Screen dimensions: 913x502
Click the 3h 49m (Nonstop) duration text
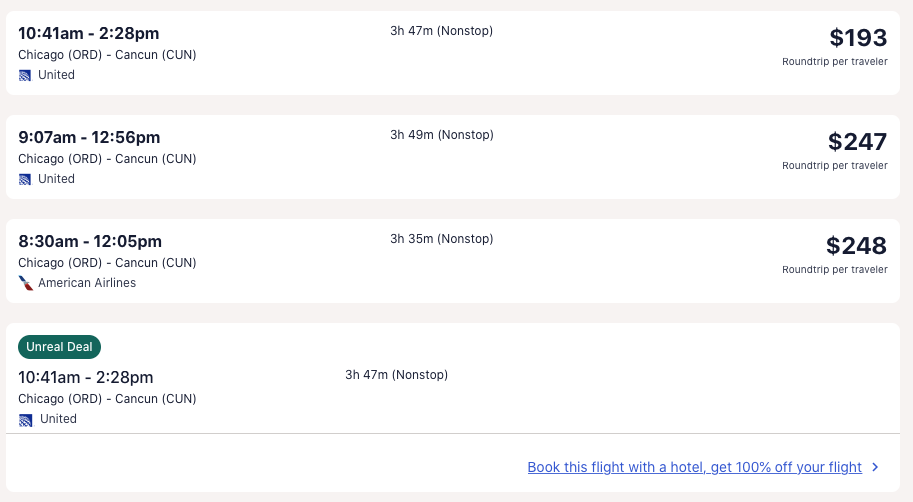click(441, 135)
